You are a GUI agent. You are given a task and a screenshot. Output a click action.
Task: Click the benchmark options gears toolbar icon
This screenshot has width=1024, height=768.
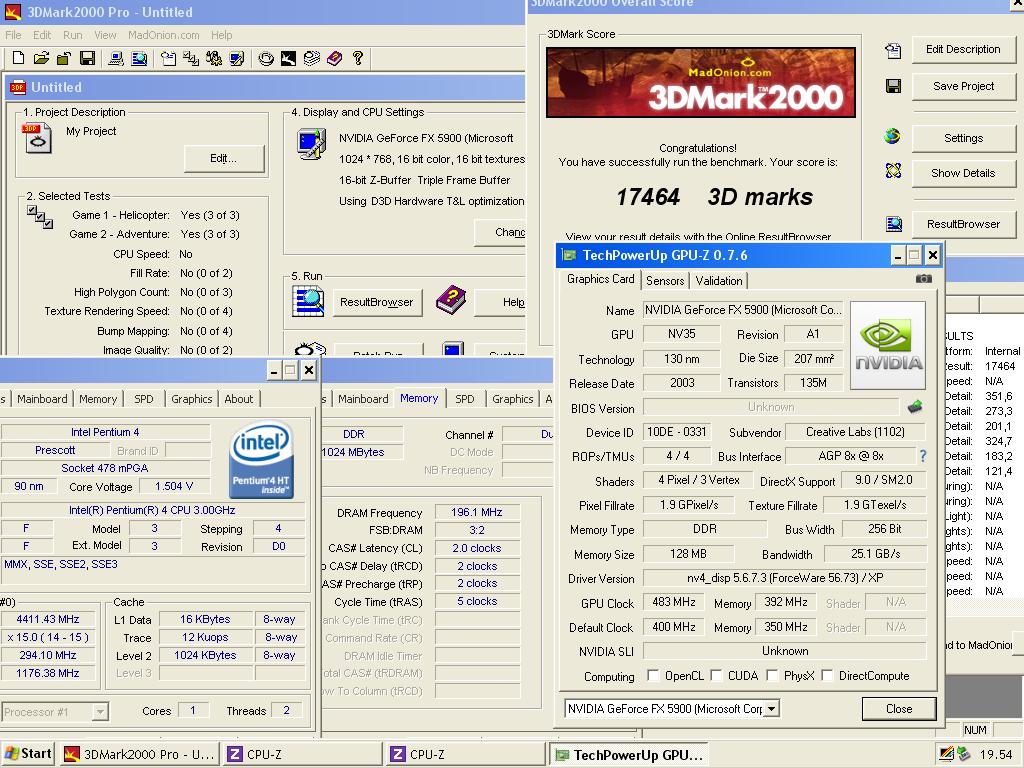[x=214, y=58]
